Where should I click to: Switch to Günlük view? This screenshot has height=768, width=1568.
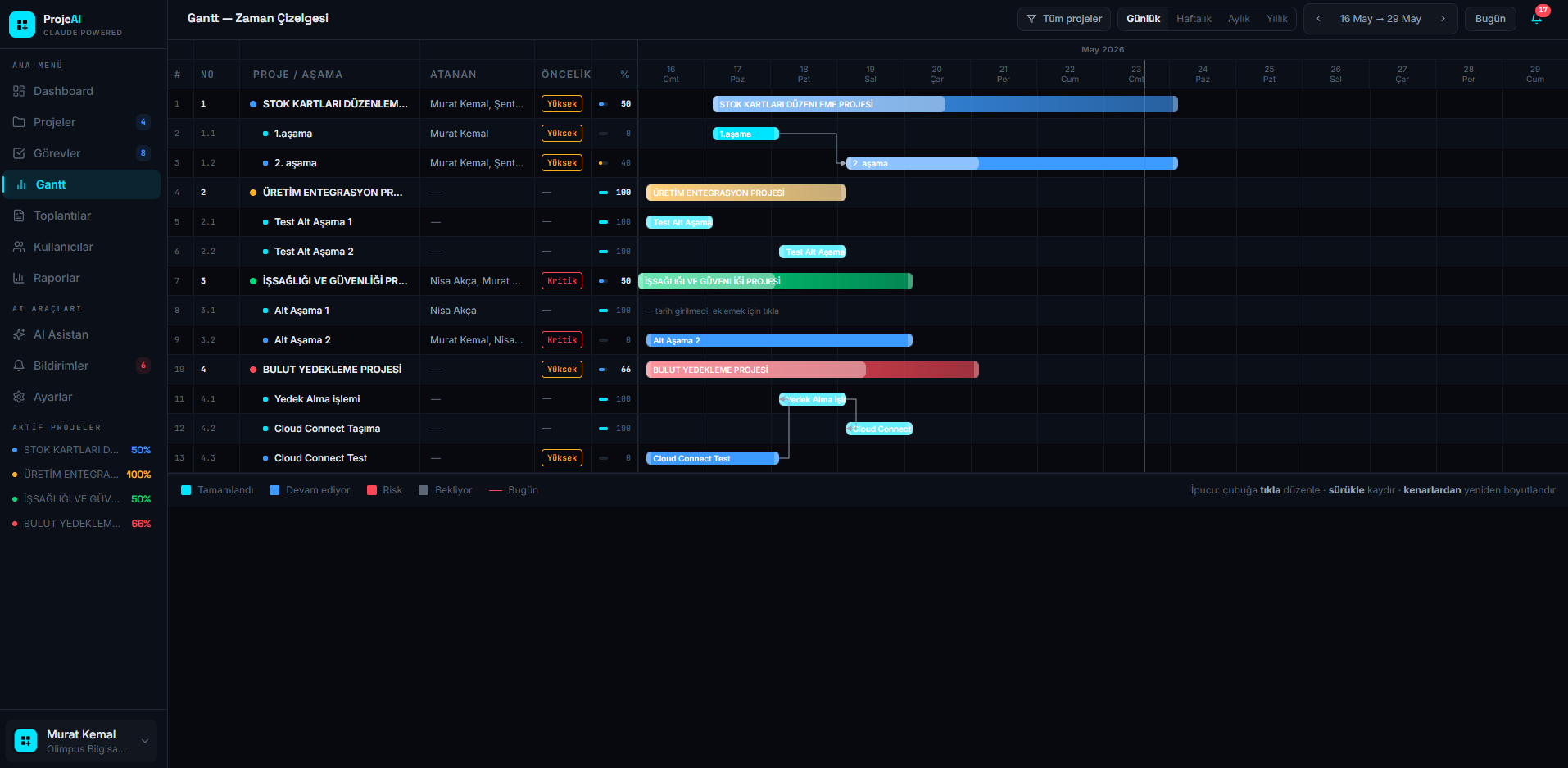[1143, 18]
